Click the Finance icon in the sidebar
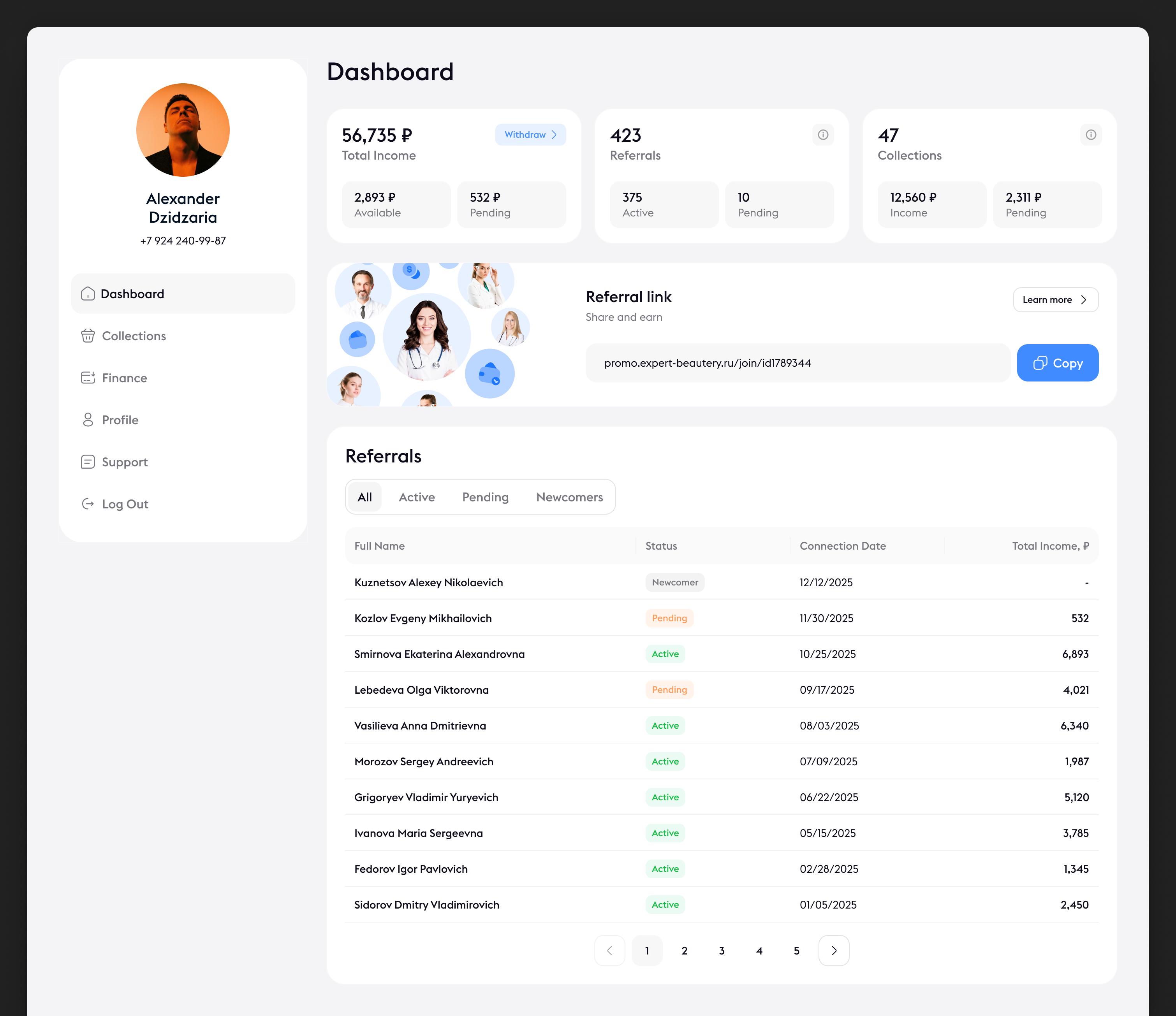 click(x=88, y=378)
